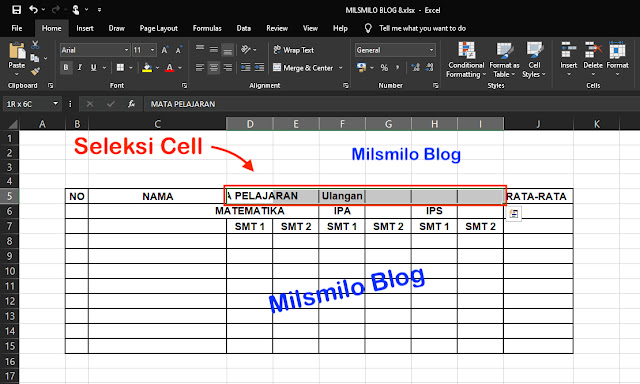Decrease the indent level
This screenshot has height=384, width=640.
click(x=245, y=67)
